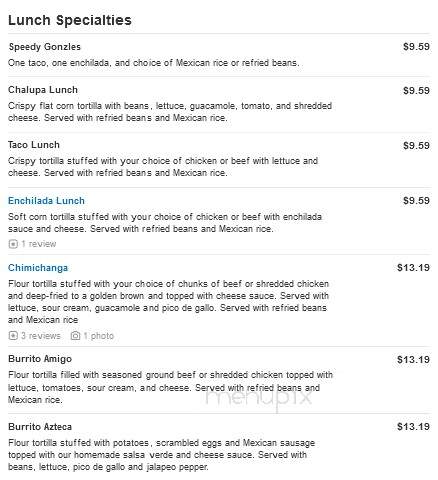Click the menupix watermark logo
The image size is (438, 480).
(259, 397)
